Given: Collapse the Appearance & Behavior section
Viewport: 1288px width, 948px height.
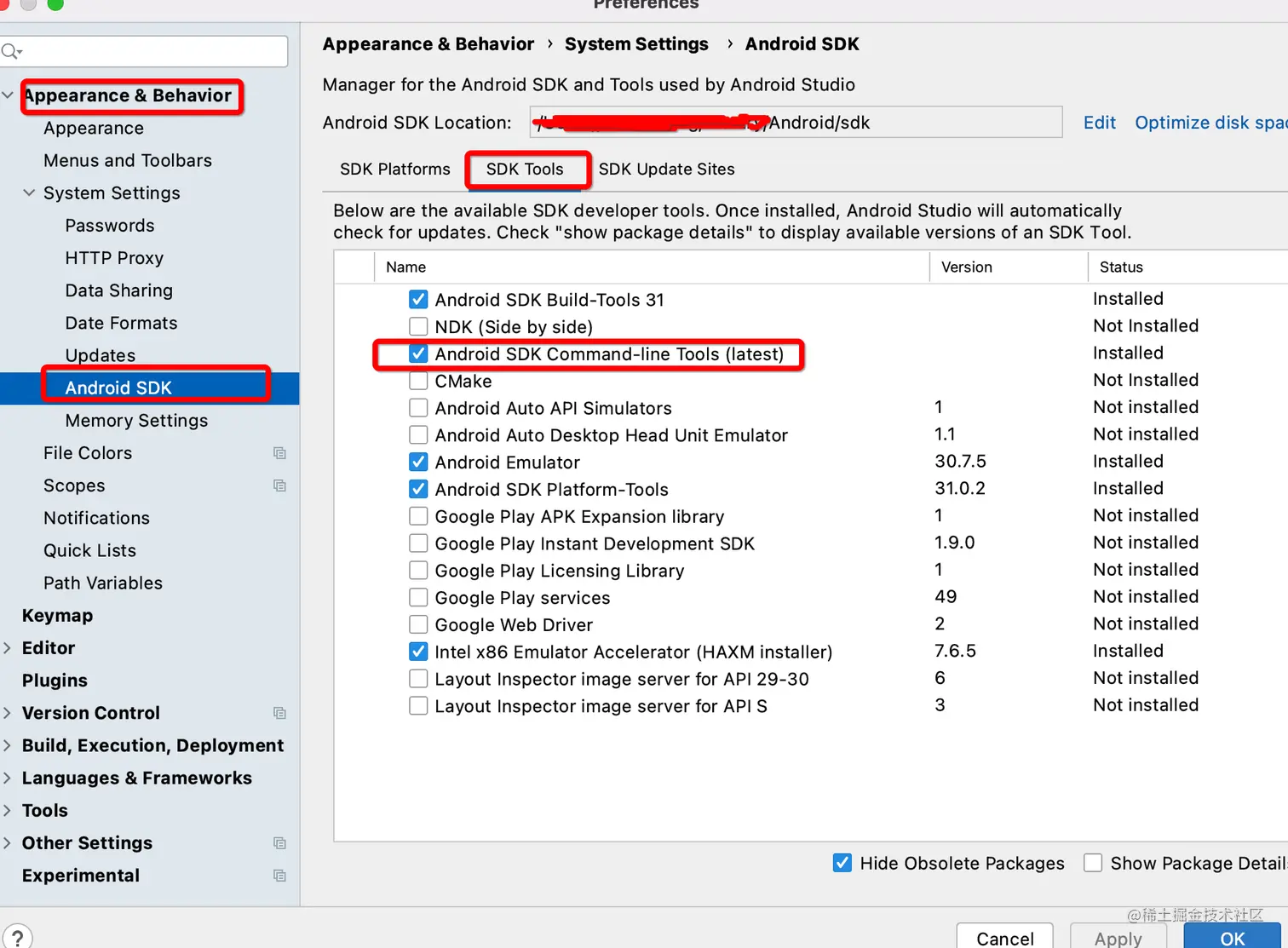Looking at the screenshot, I should click(8, 95).
